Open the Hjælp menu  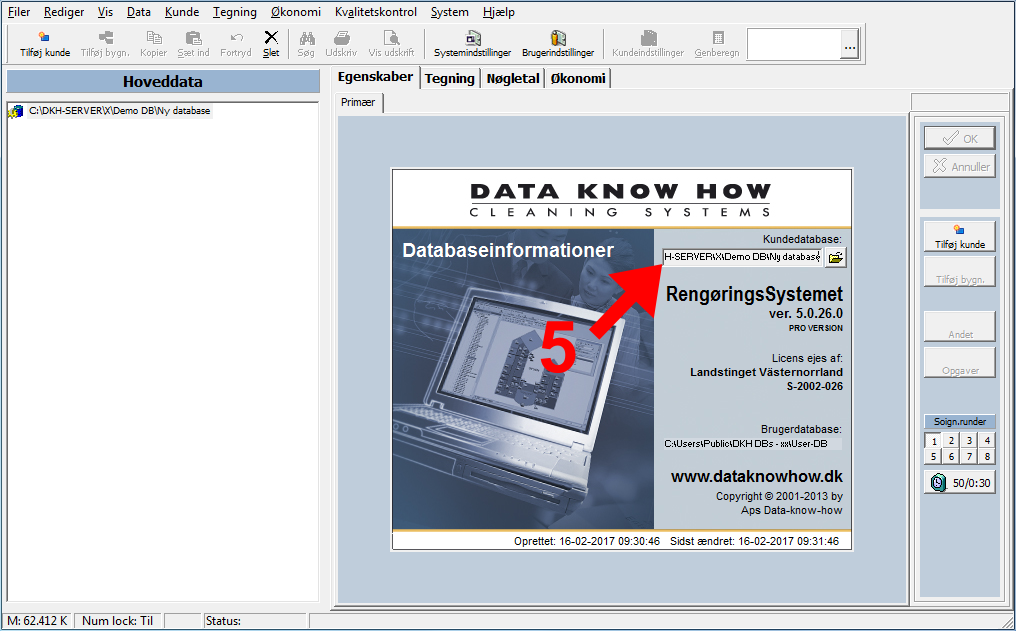pyautogui.click(x=499, y=12)
